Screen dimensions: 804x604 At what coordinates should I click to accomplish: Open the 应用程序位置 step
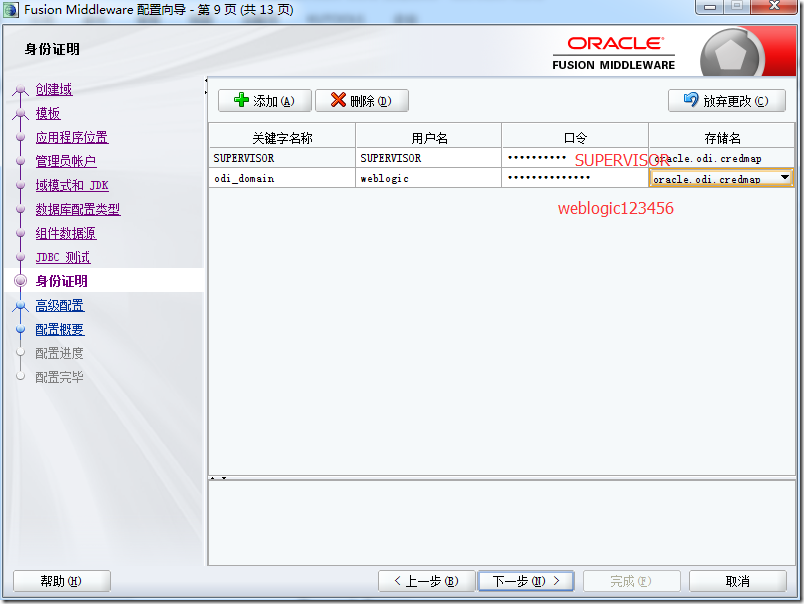click(x=72, y=137)
